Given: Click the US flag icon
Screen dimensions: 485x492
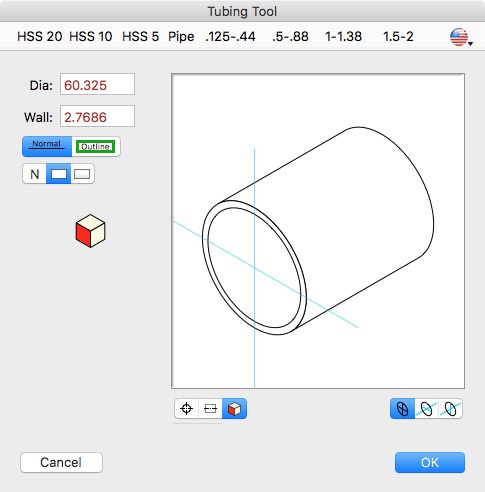Looking at the screenshot, I should (459, 37).
